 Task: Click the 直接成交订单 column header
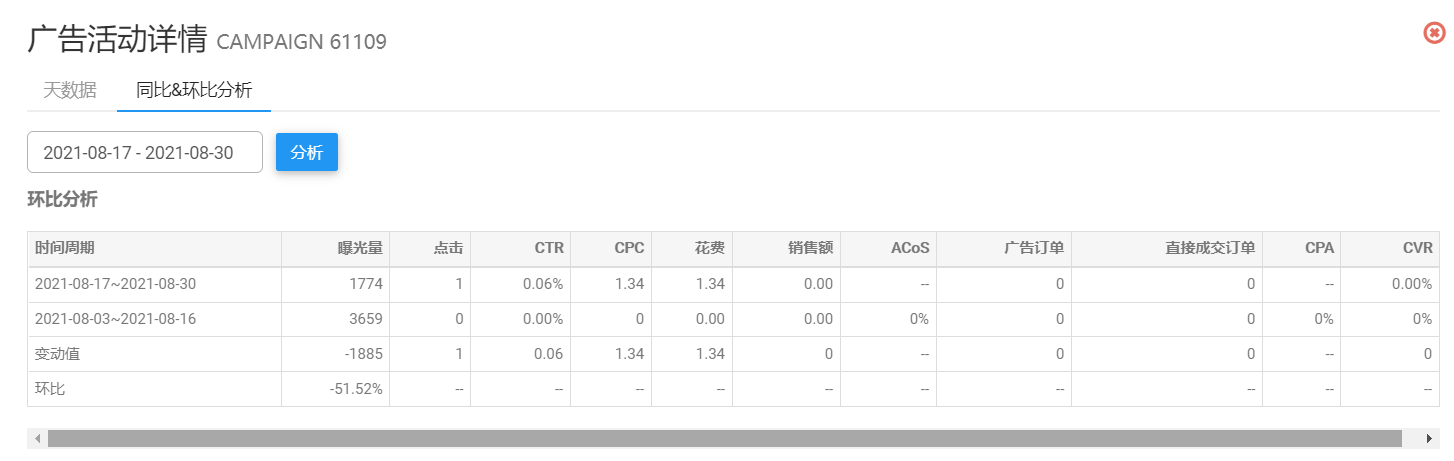click(x=1209, y=248)
